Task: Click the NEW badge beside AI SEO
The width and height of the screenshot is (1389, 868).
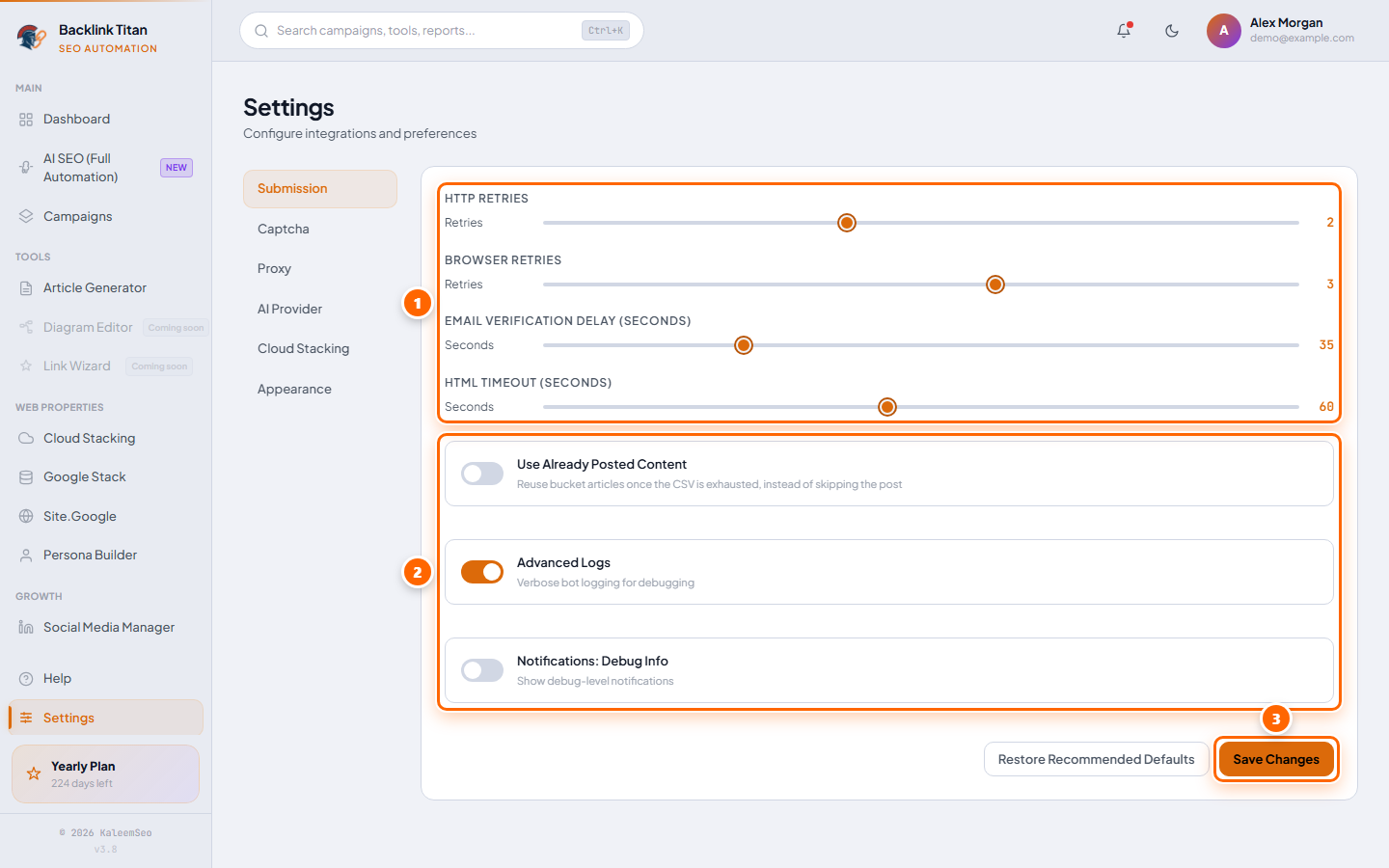Action: pos(177,168)
